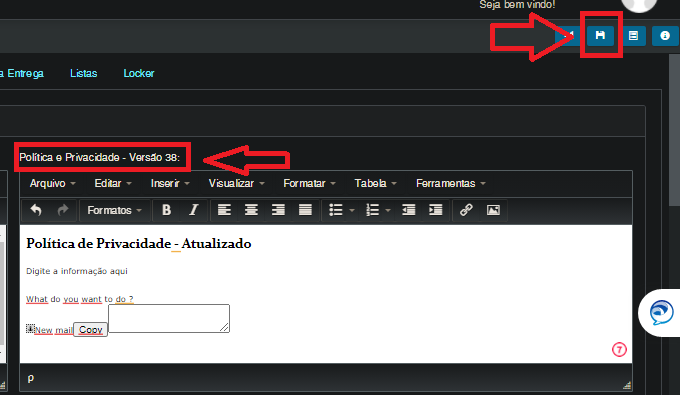Open the Tabela menu
This screenshot has width=680, height=395.
(376, 183)
